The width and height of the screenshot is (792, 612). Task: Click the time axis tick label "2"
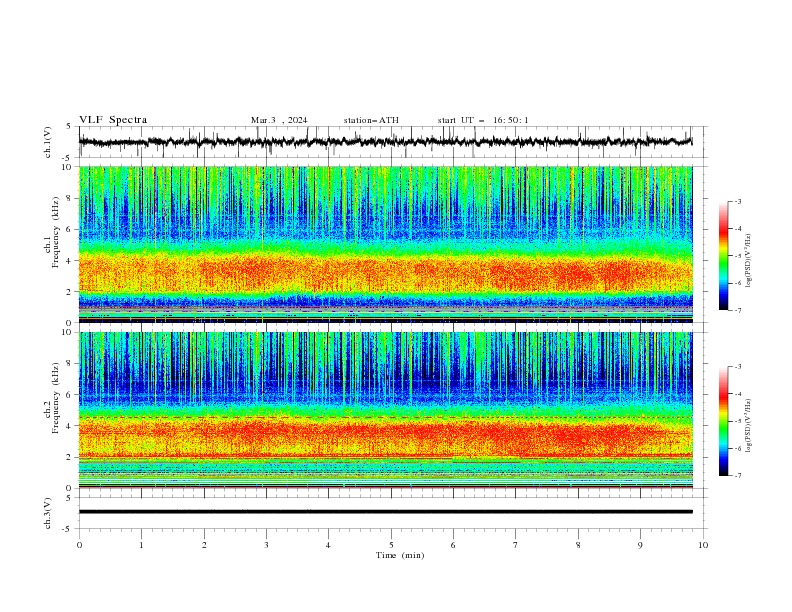pos(204,545)
